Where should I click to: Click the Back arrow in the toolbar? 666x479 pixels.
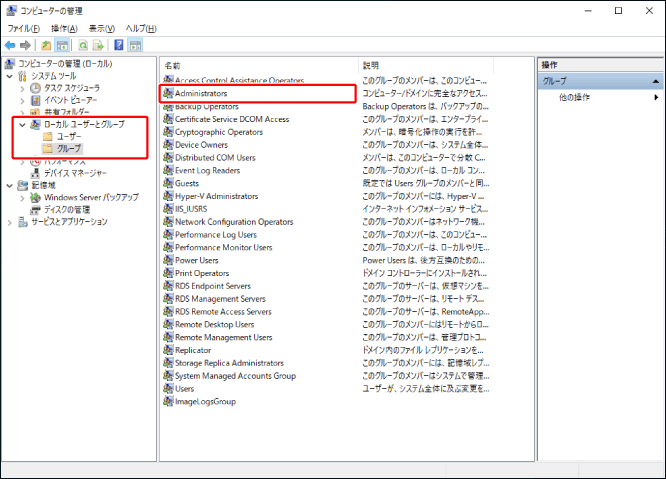click(10, 45)
